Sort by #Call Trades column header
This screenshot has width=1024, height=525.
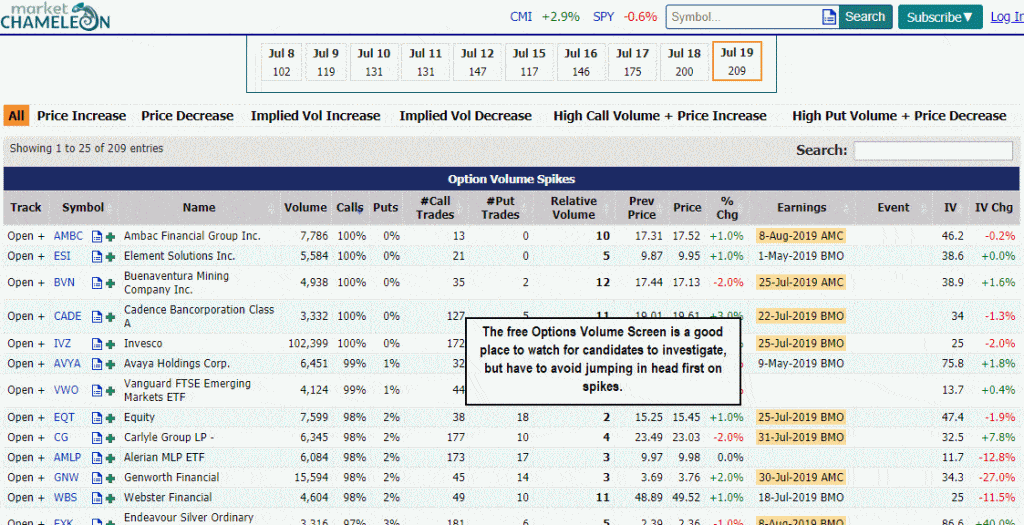[x=435, y=208]
